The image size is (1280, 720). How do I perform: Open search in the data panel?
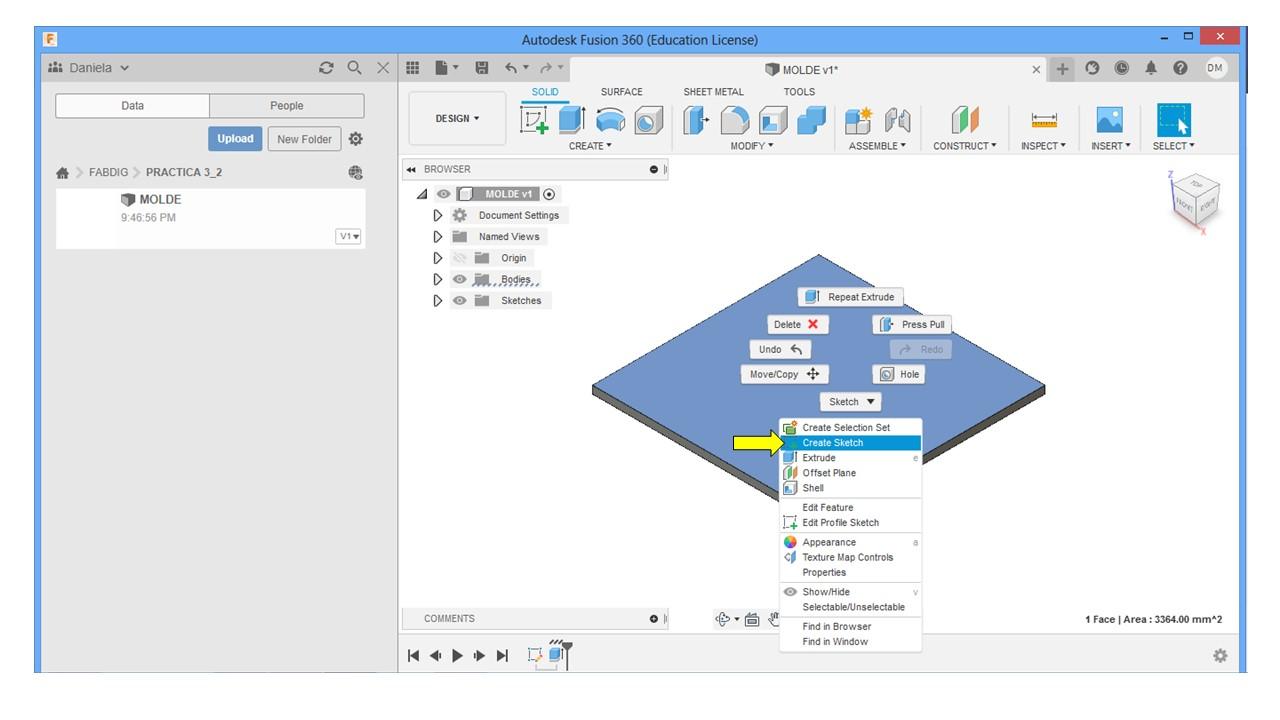coord(354,68)
